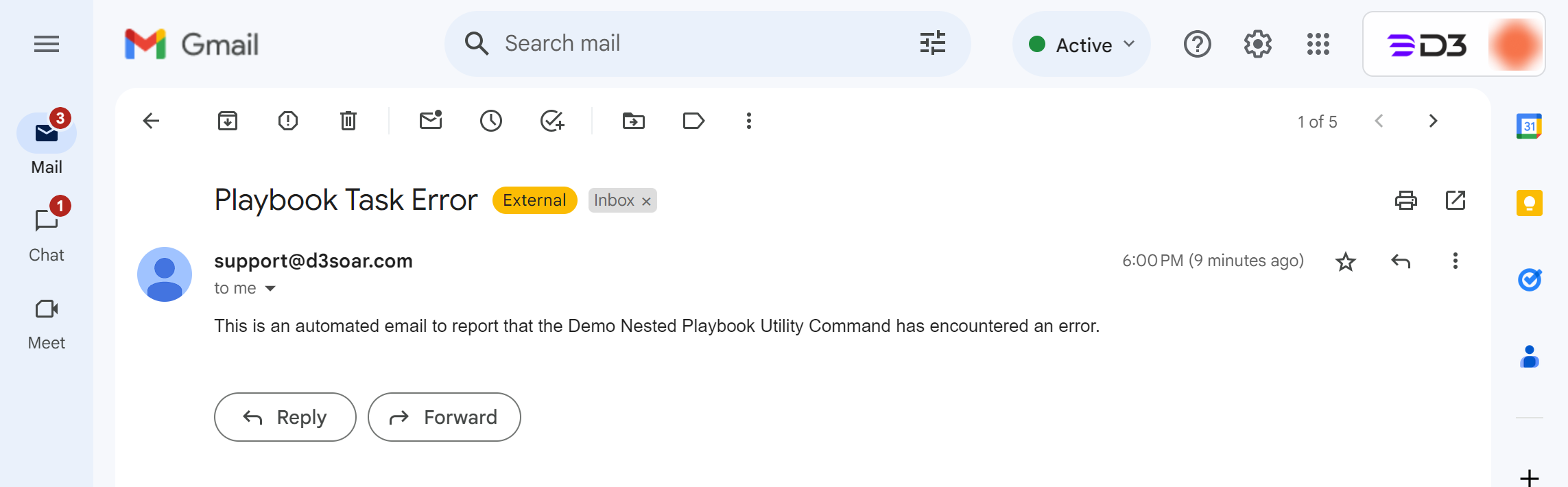The height and width of the screenshot is (487, 1568).
Task: Switch to the Meet tab
Action: 47,321
